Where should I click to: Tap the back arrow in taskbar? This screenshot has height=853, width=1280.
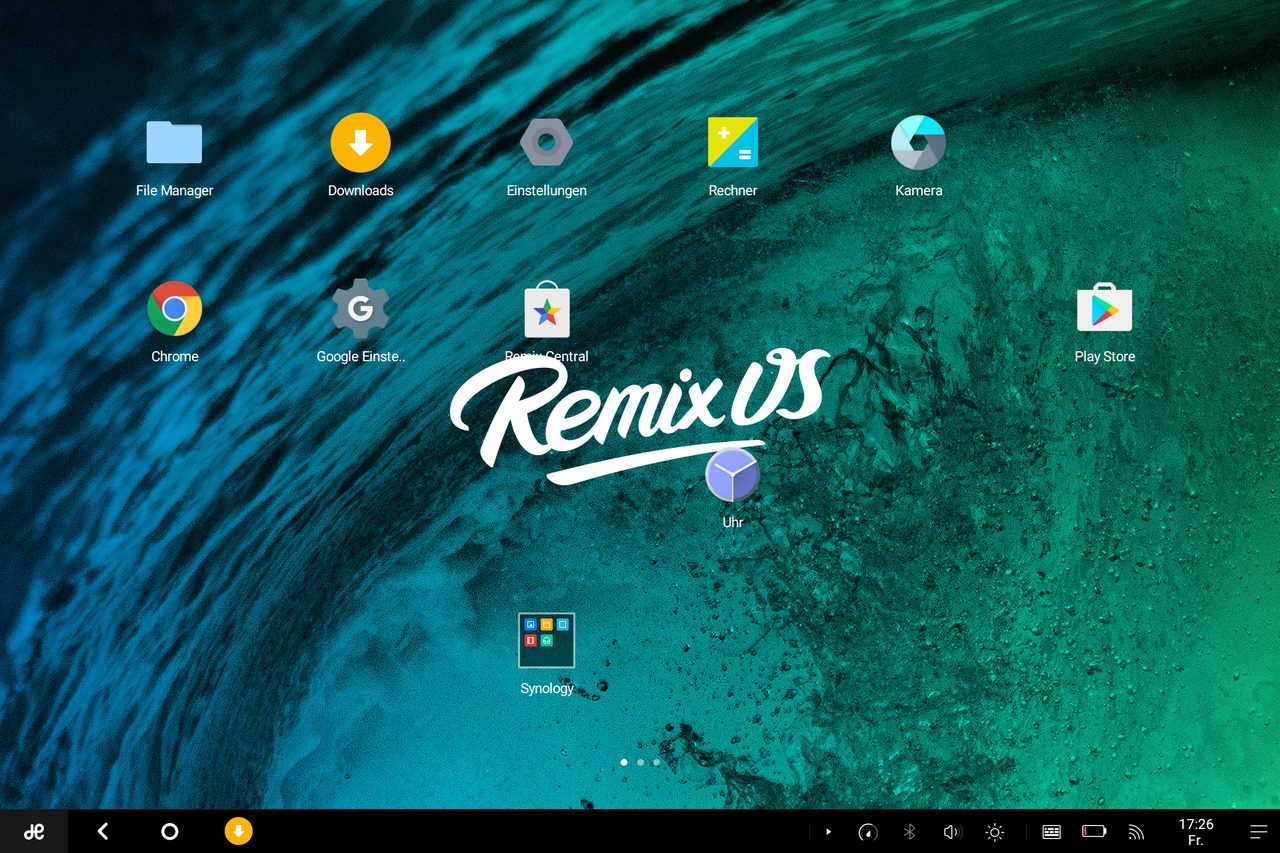tap(102, 831)
